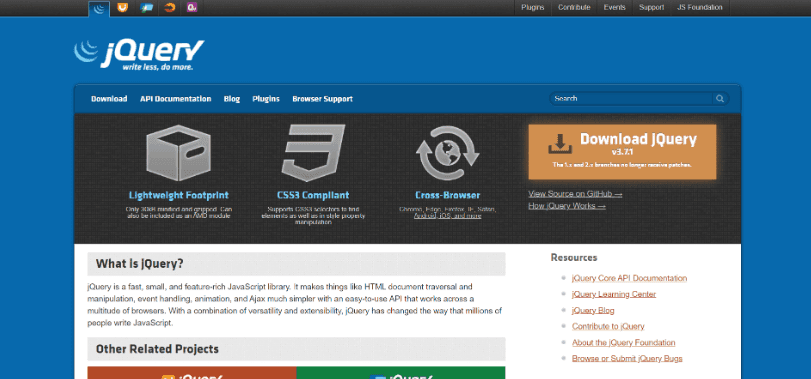Click the Other Related Projects heading
811x379 pixels.
pos(157,349)
